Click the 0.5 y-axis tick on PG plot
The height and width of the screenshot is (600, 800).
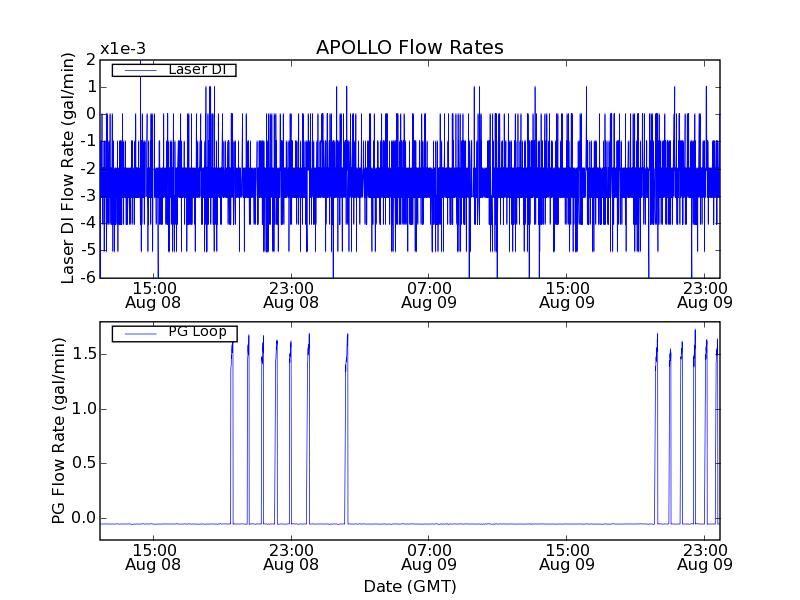[83, 463]
